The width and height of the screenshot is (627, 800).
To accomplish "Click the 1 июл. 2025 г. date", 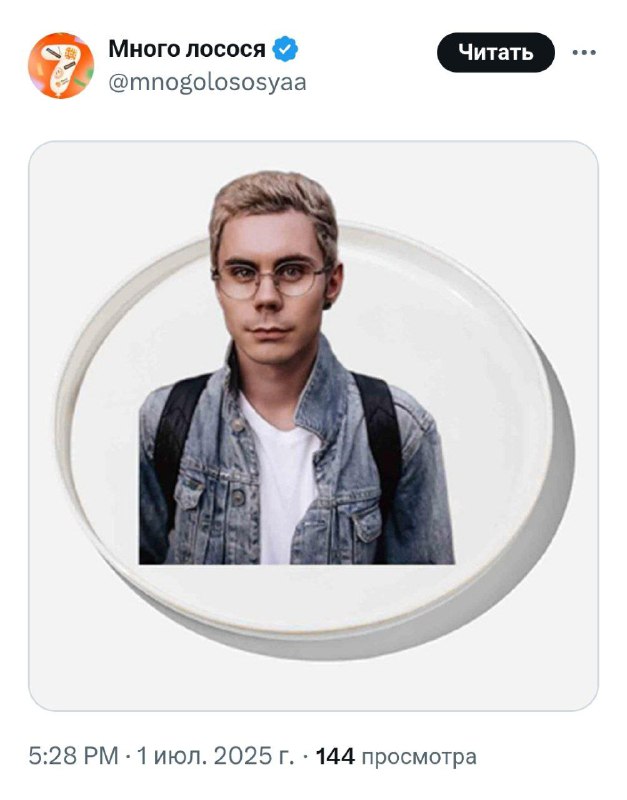I will point(215,756).
